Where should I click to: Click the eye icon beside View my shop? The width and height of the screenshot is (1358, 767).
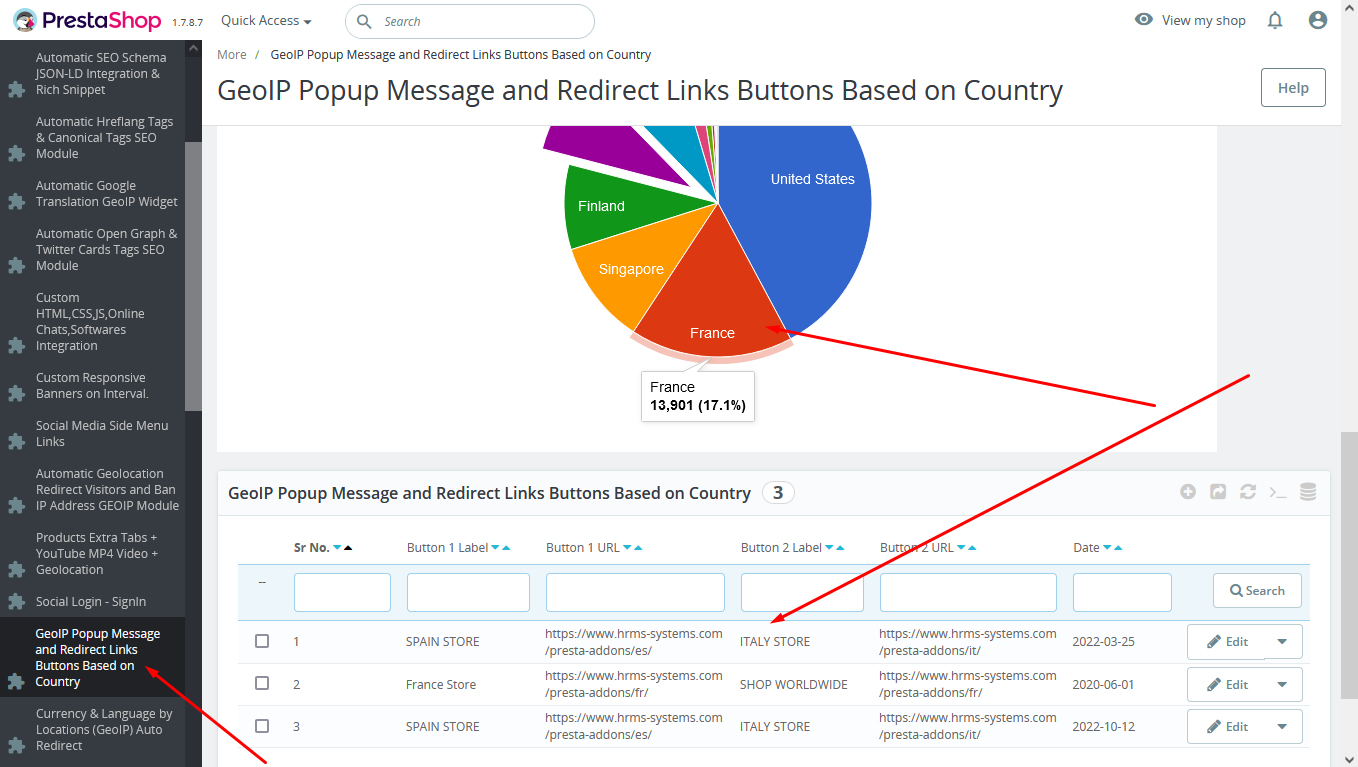point(1144,19)
